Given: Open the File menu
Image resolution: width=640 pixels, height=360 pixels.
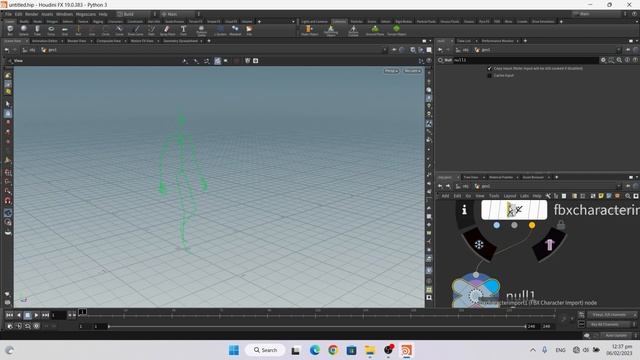Looking at the screenshot, I should (x=8, y=14).
